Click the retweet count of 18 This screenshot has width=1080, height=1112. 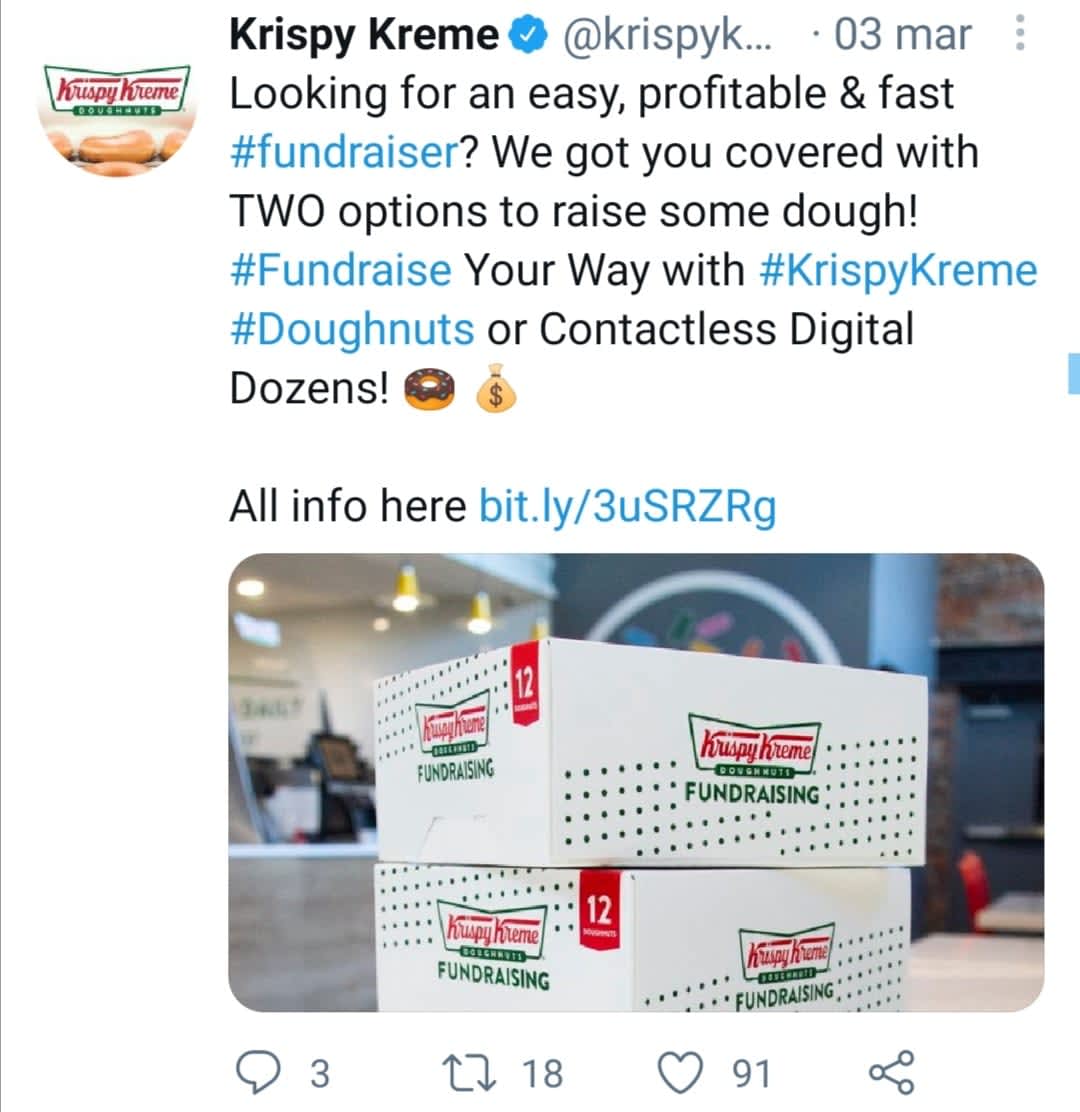coord(543,1074)
